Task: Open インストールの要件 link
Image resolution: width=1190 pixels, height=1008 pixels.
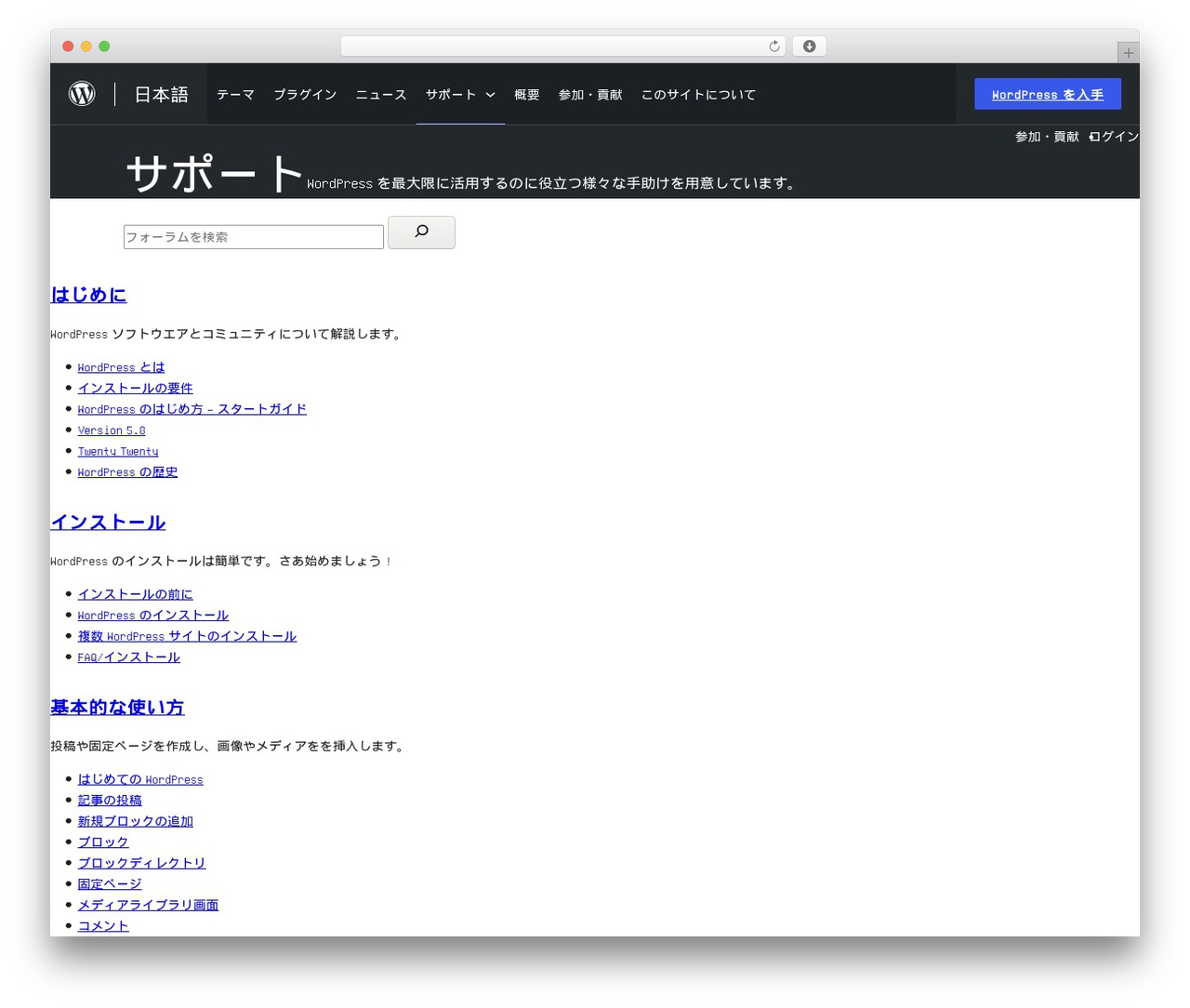Action: (x=136, y=388)
